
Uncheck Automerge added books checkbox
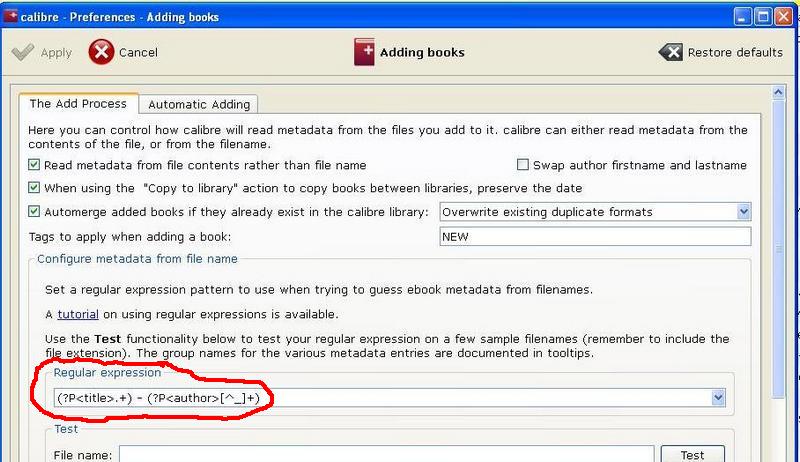pyautogui.click(x=34, y=211)
